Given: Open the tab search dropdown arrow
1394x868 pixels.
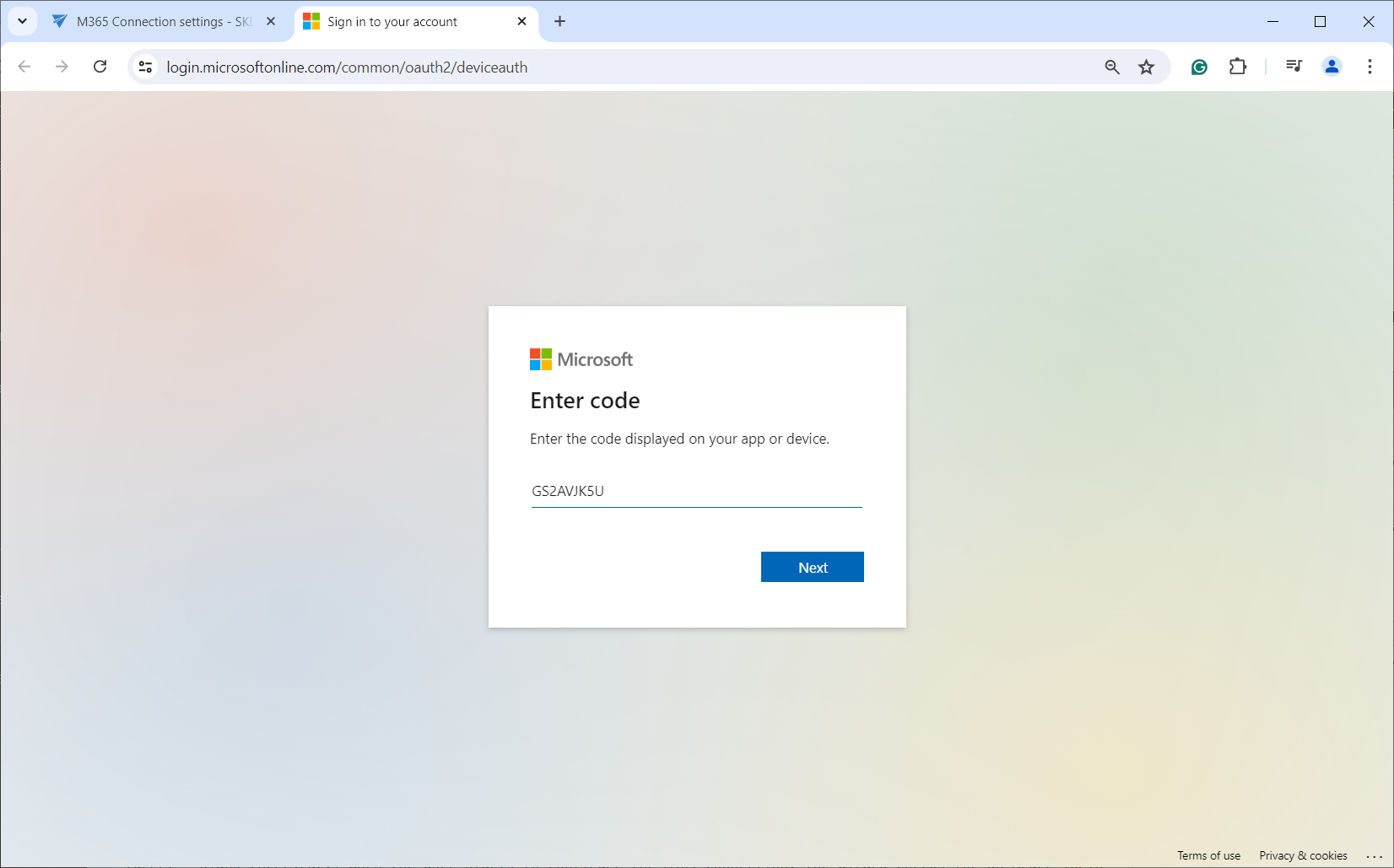Looking at the screenshot, I should click(23, 21).
